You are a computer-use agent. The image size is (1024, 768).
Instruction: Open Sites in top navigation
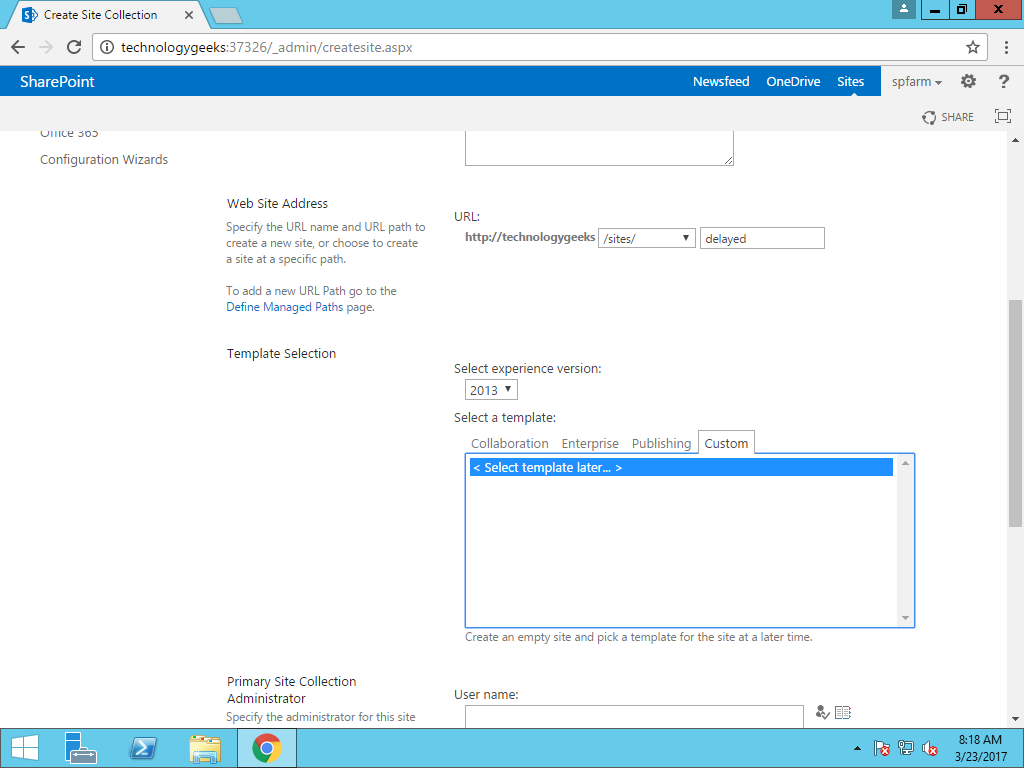(850, 82)
